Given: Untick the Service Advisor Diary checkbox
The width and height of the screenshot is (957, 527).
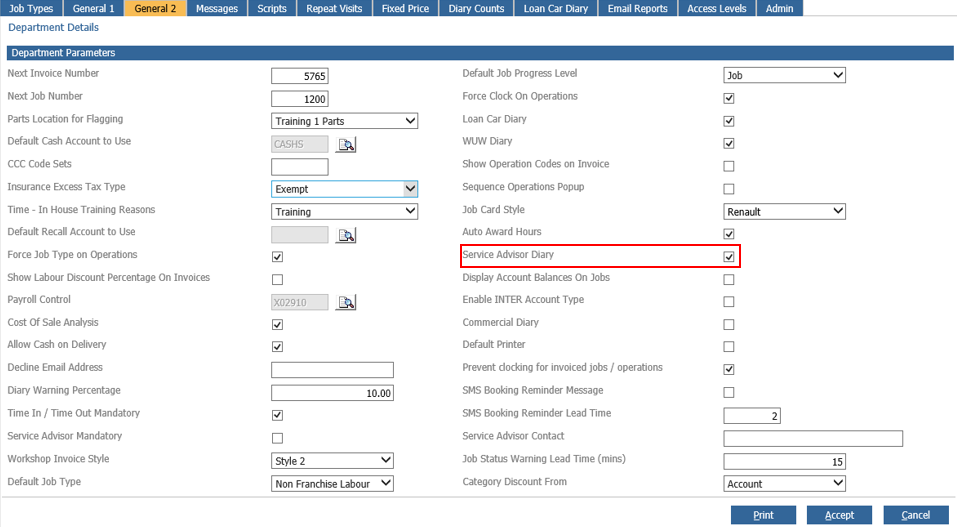Looking at the screenshot, I should (x=729, y=256).
